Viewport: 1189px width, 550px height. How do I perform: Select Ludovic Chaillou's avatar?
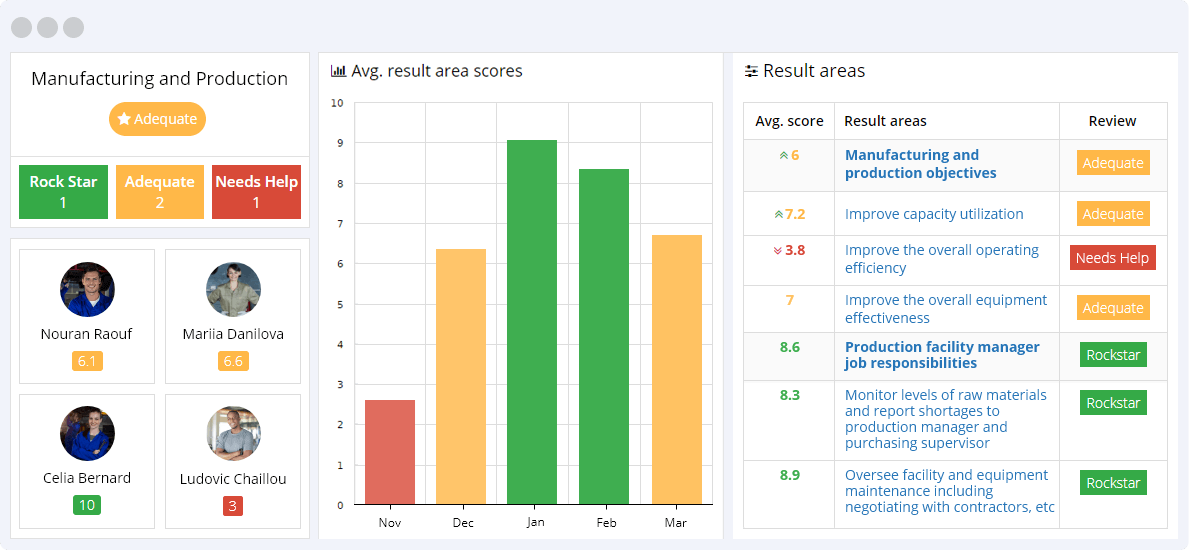(233, 434)
